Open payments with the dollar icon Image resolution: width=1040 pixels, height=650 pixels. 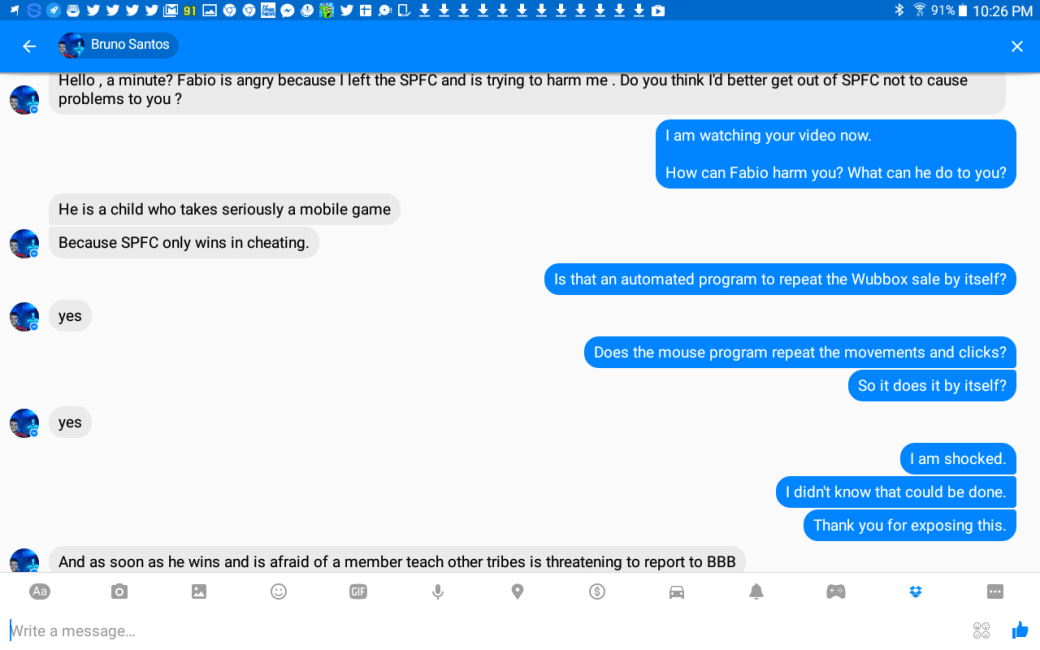pyautogui.click(x=596, y=591)
